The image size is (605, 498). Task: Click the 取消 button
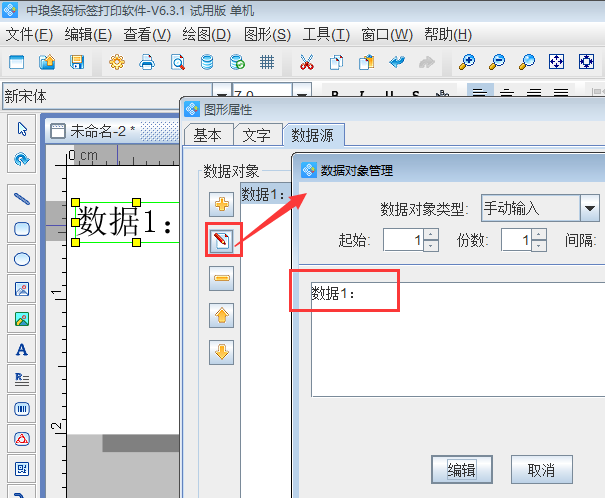pyautogui.click(x=541, y=469)
